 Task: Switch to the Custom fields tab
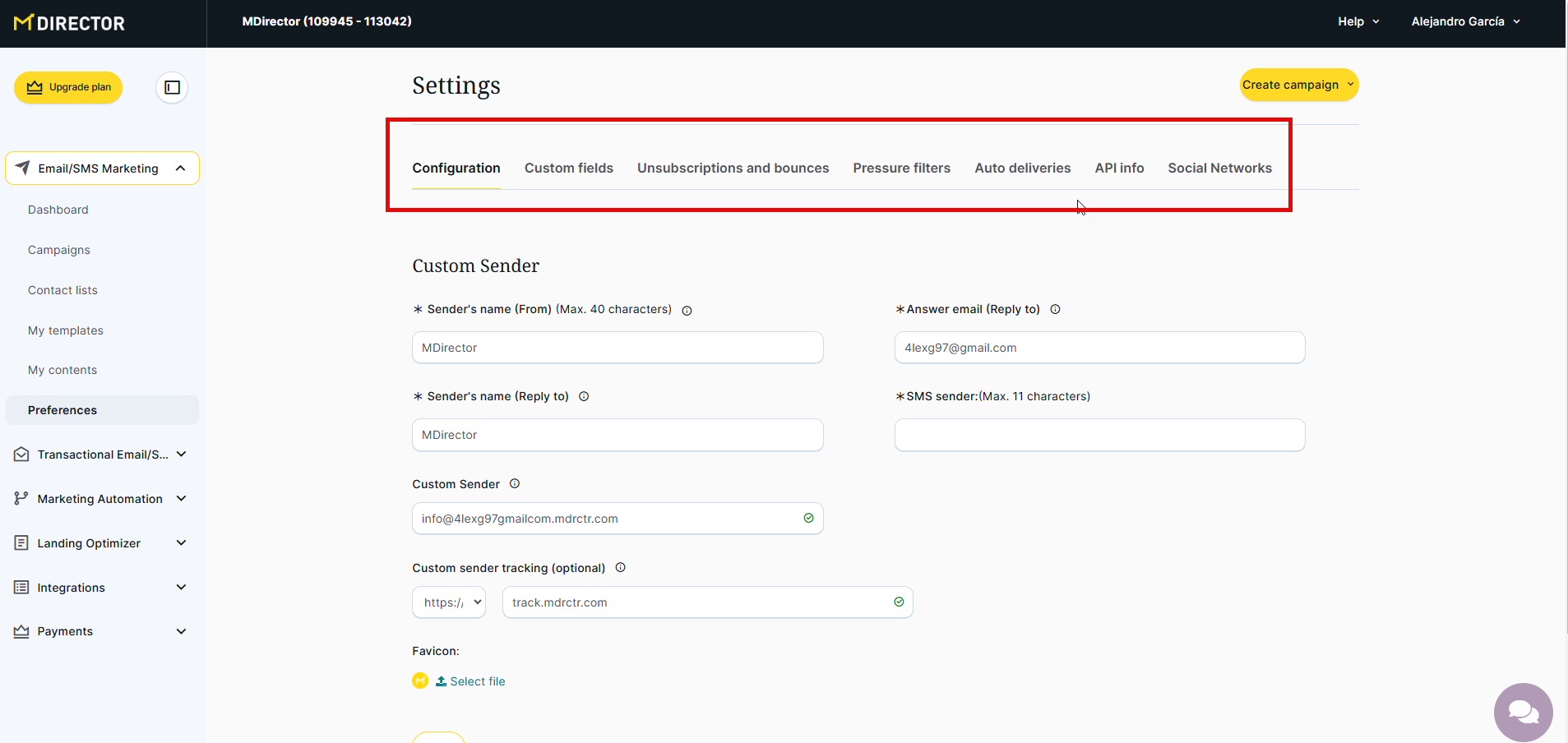[x=569, y=168]
